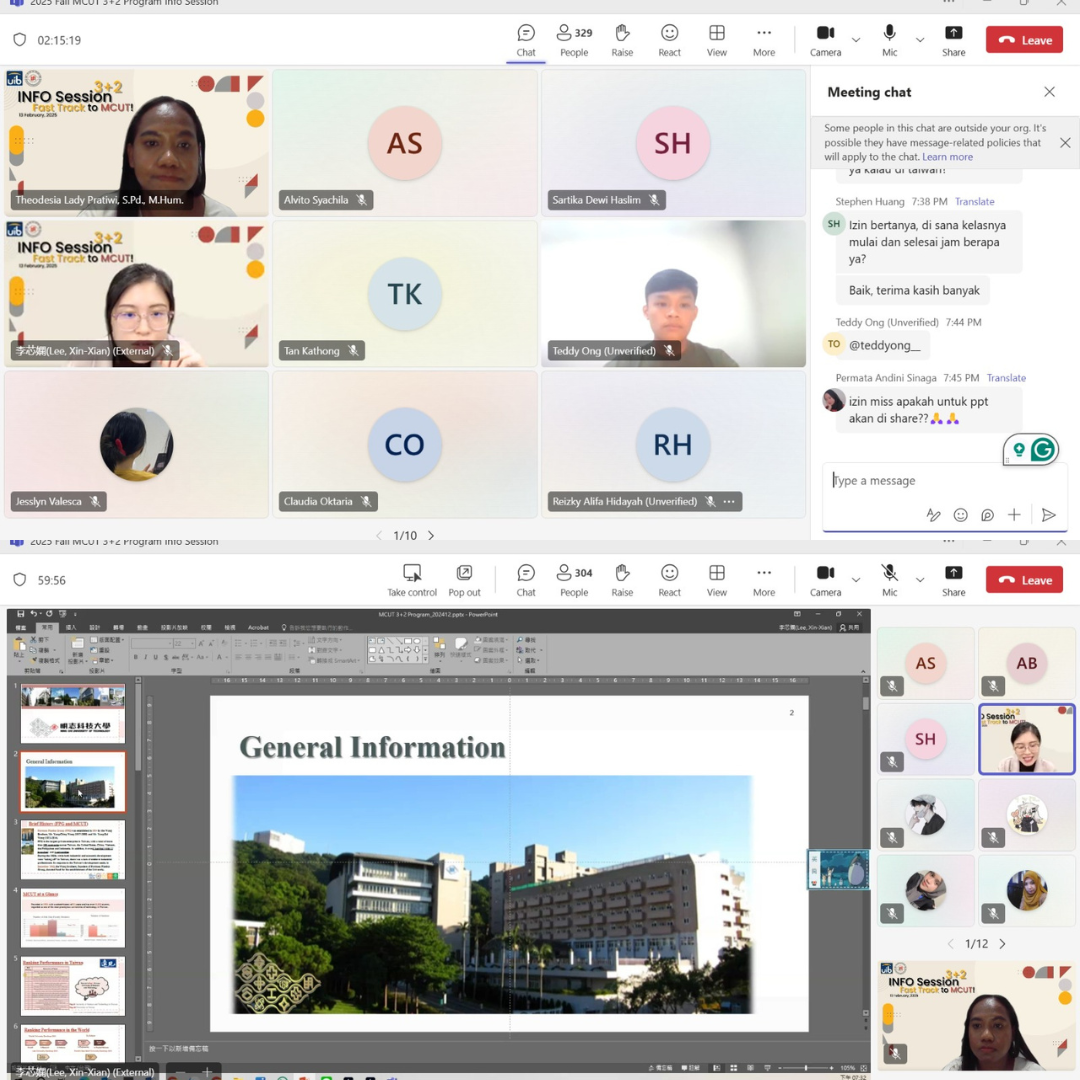Open View layout options in top window
This screenshot has height=1080, width=1080.
716,41
